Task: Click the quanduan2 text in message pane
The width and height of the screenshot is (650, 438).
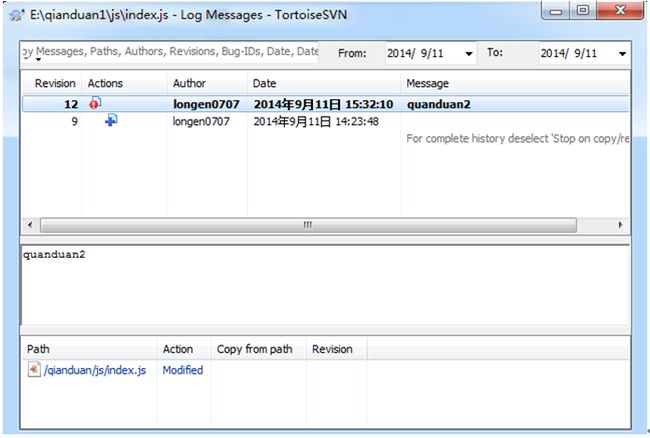Action: coord(54,254)
